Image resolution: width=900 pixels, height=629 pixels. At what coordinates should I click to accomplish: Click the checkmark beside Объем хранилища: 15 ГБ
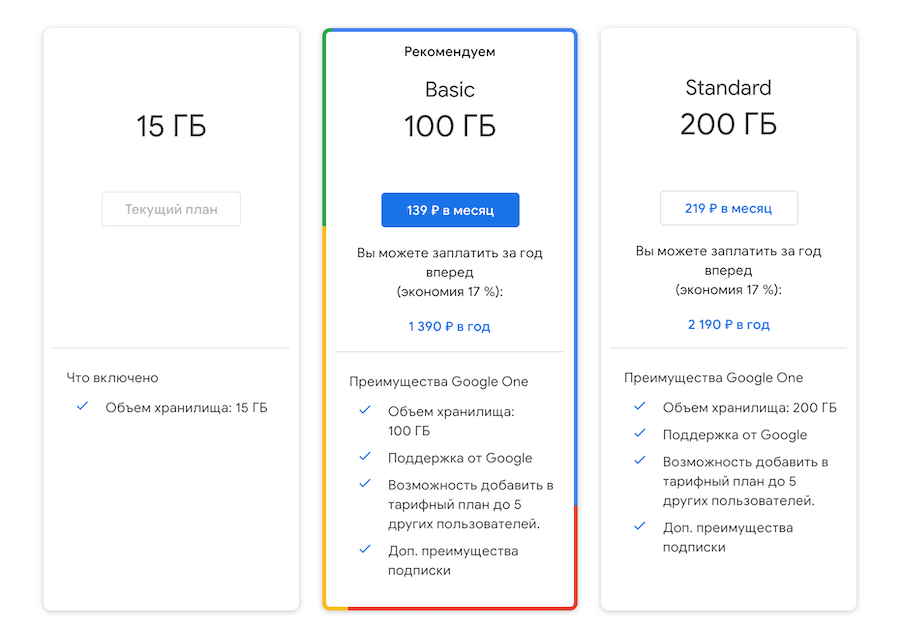pyautogui.click(x=82, y=407)
